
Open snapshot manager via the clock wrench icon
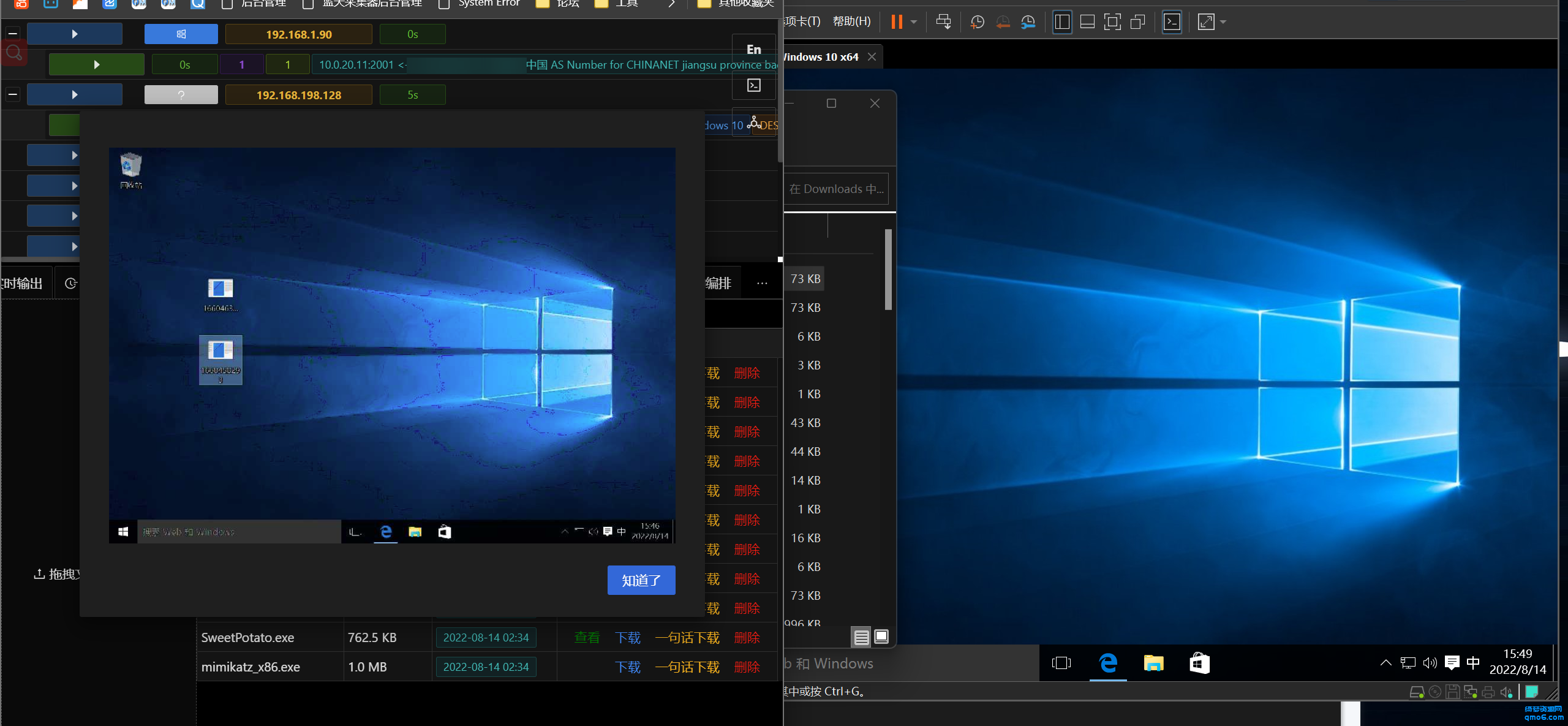click(1028, 22)
